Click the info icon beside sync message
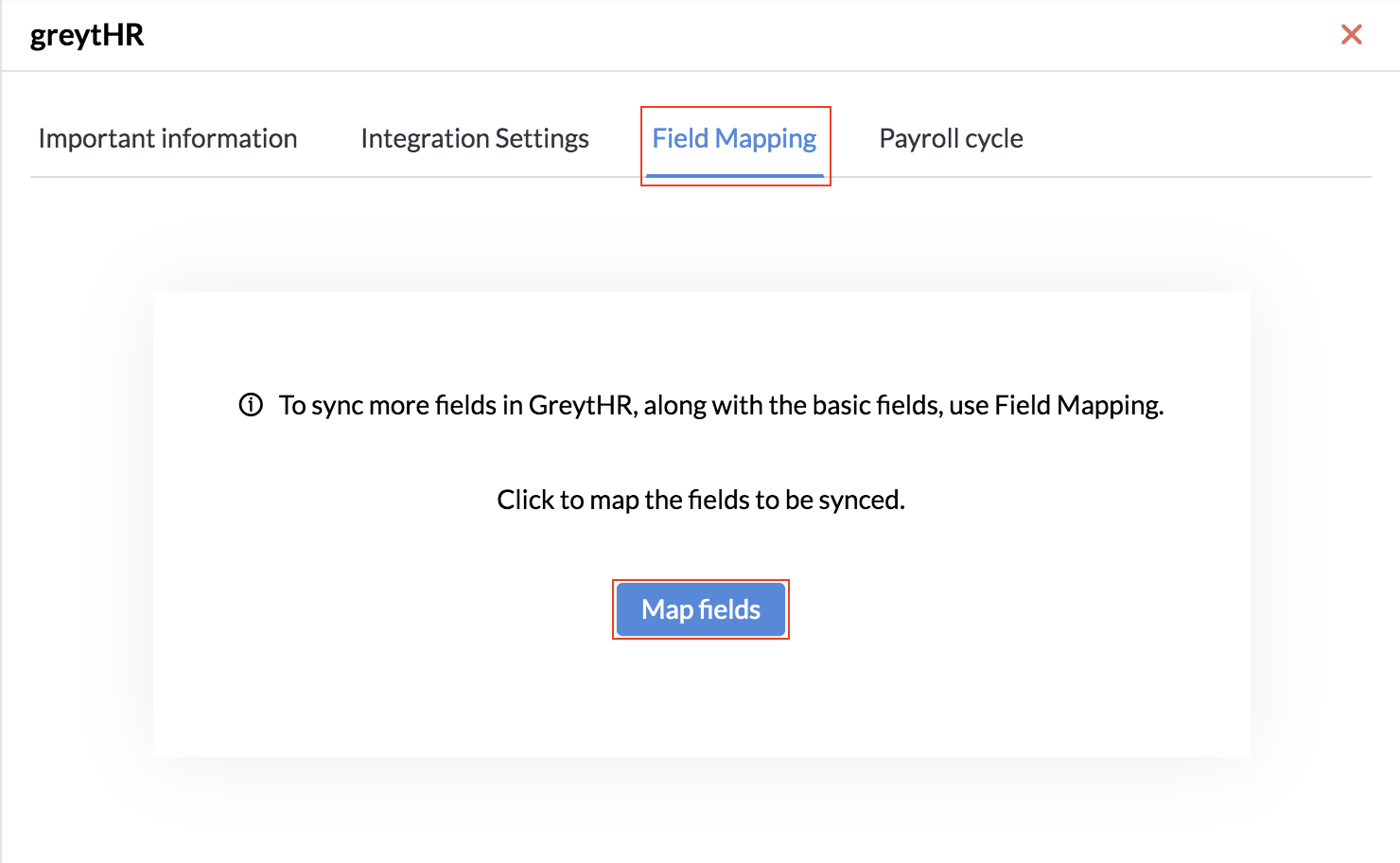This screenshot has height=863, width=1400. (251, 405)
